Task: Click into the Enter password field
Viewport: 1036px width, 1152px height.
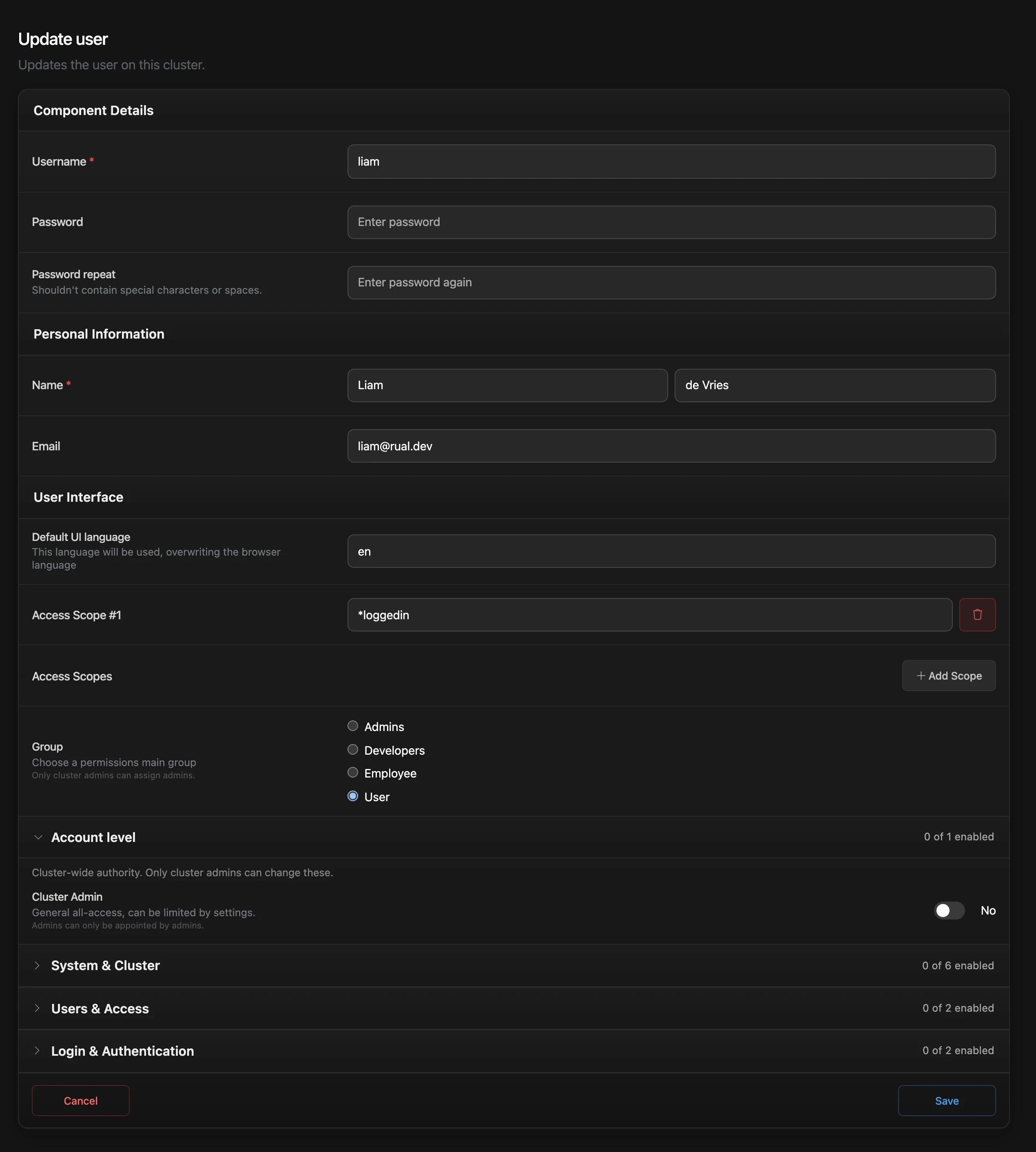Action: (x=671, y=222)
